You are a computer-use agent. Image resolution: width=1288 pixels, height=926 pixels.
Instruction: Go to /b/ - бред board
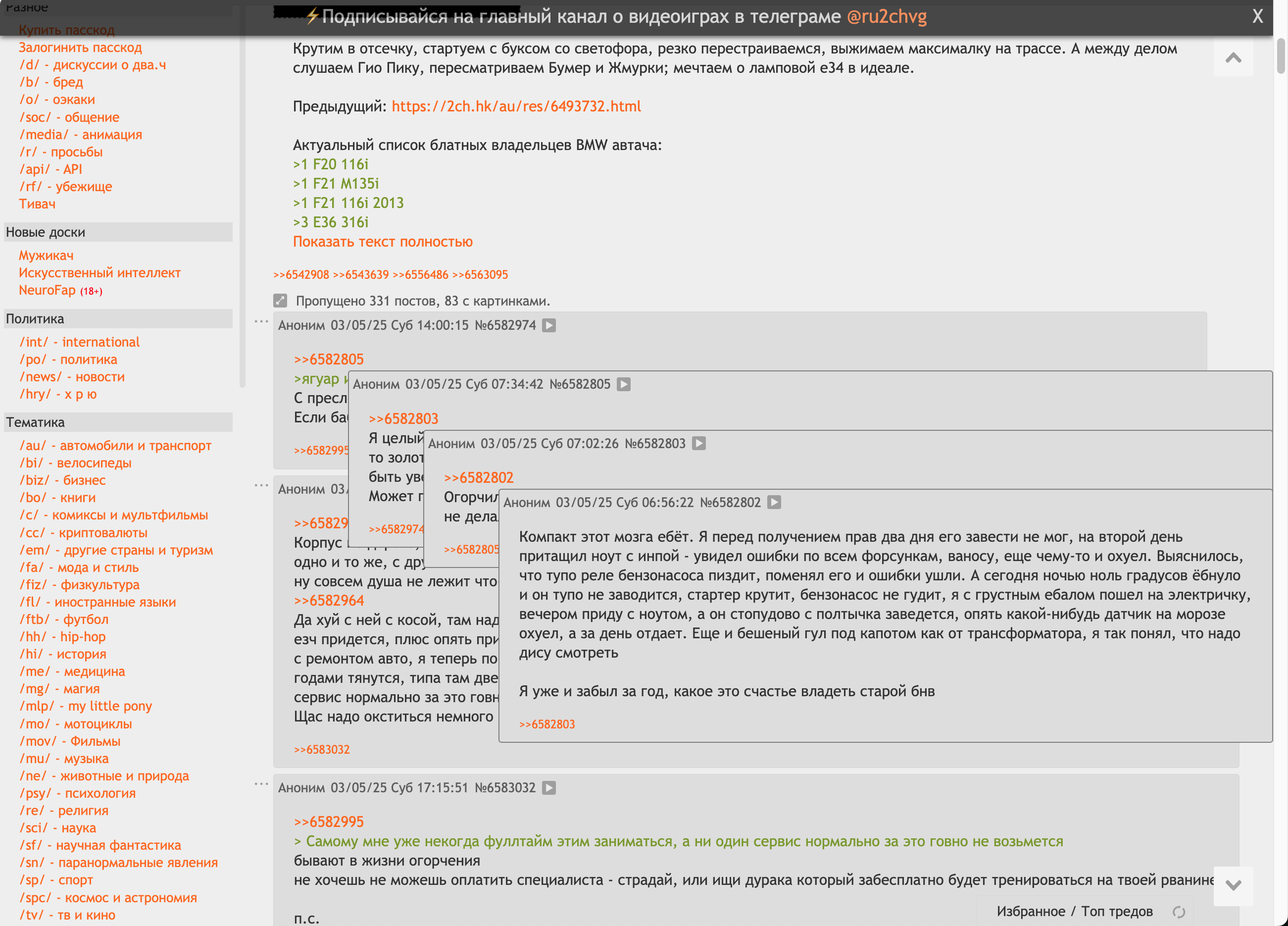point(51,82)
